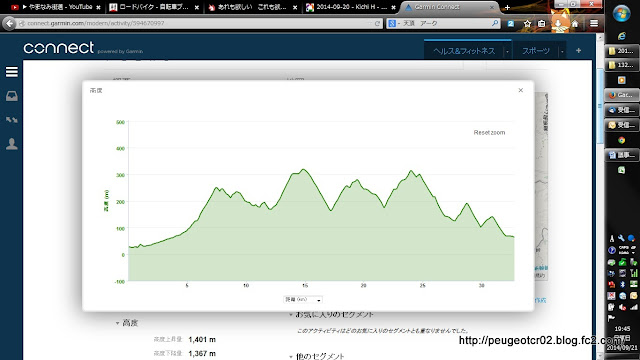Collapse the お気に入りのセグメント section
The height and width of the screenshot is (360, 640).
pos(291,314)
